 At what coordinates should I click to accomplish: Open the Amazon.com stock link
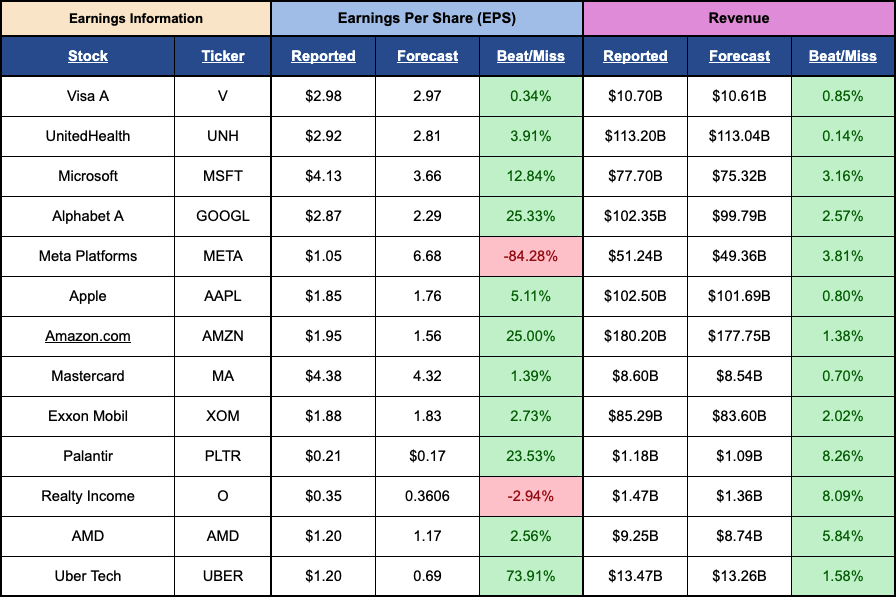click(88, 336)
